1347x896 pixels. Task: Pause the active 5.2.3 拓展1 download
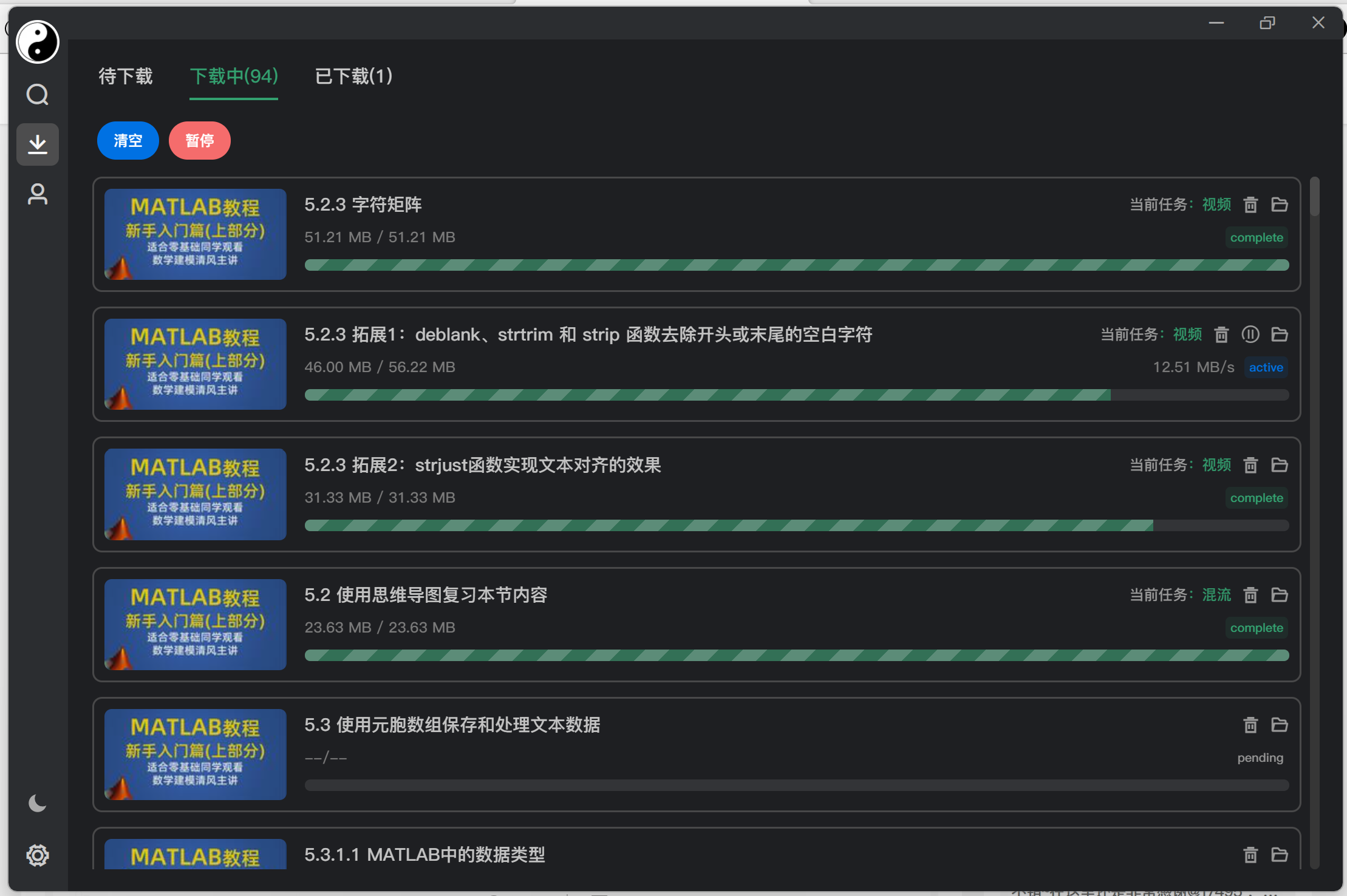(x=1250, y=334)
